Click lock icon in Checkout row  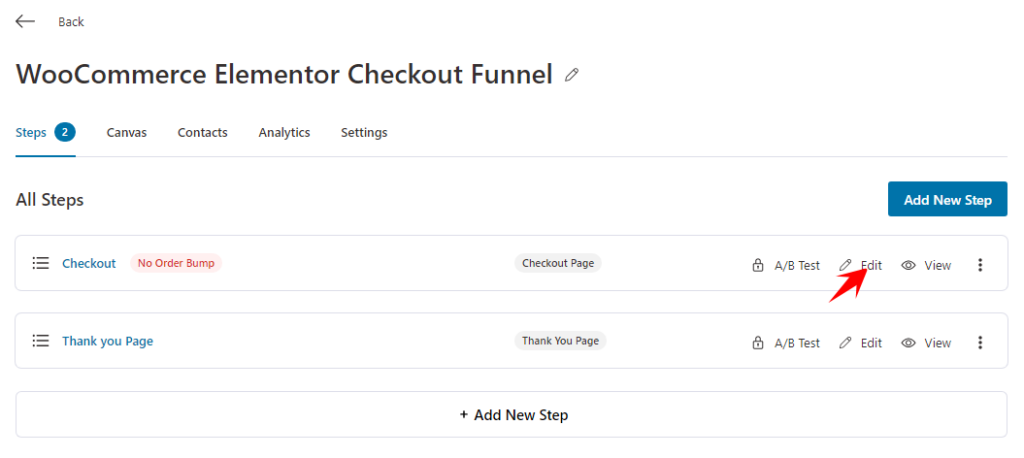tap(758, 265)
